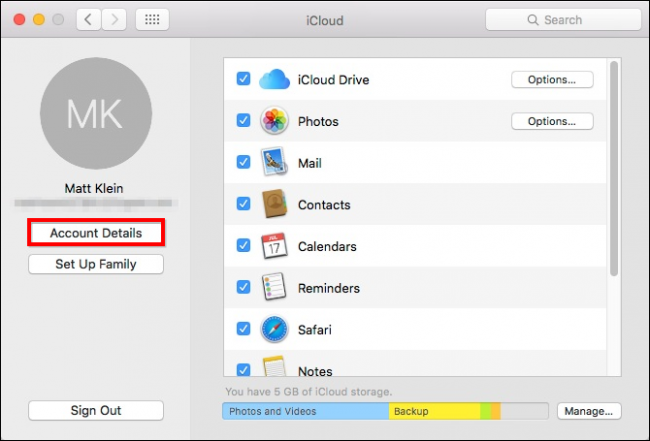Open Options for Photos
Screen dimensions: 650x441
point(552,121)
